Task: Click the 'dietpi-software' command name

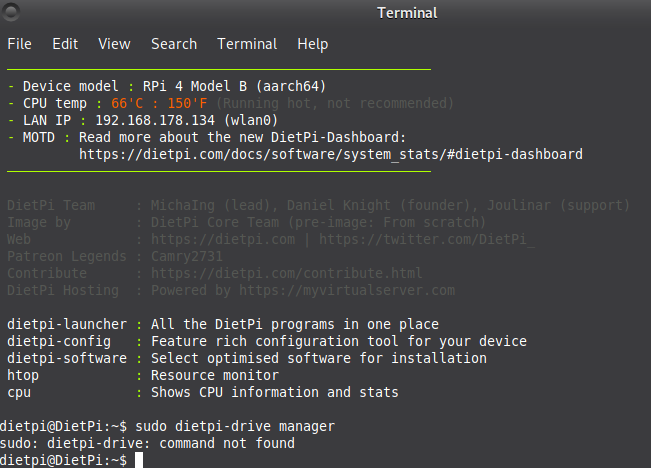Action: click(67, 358)
